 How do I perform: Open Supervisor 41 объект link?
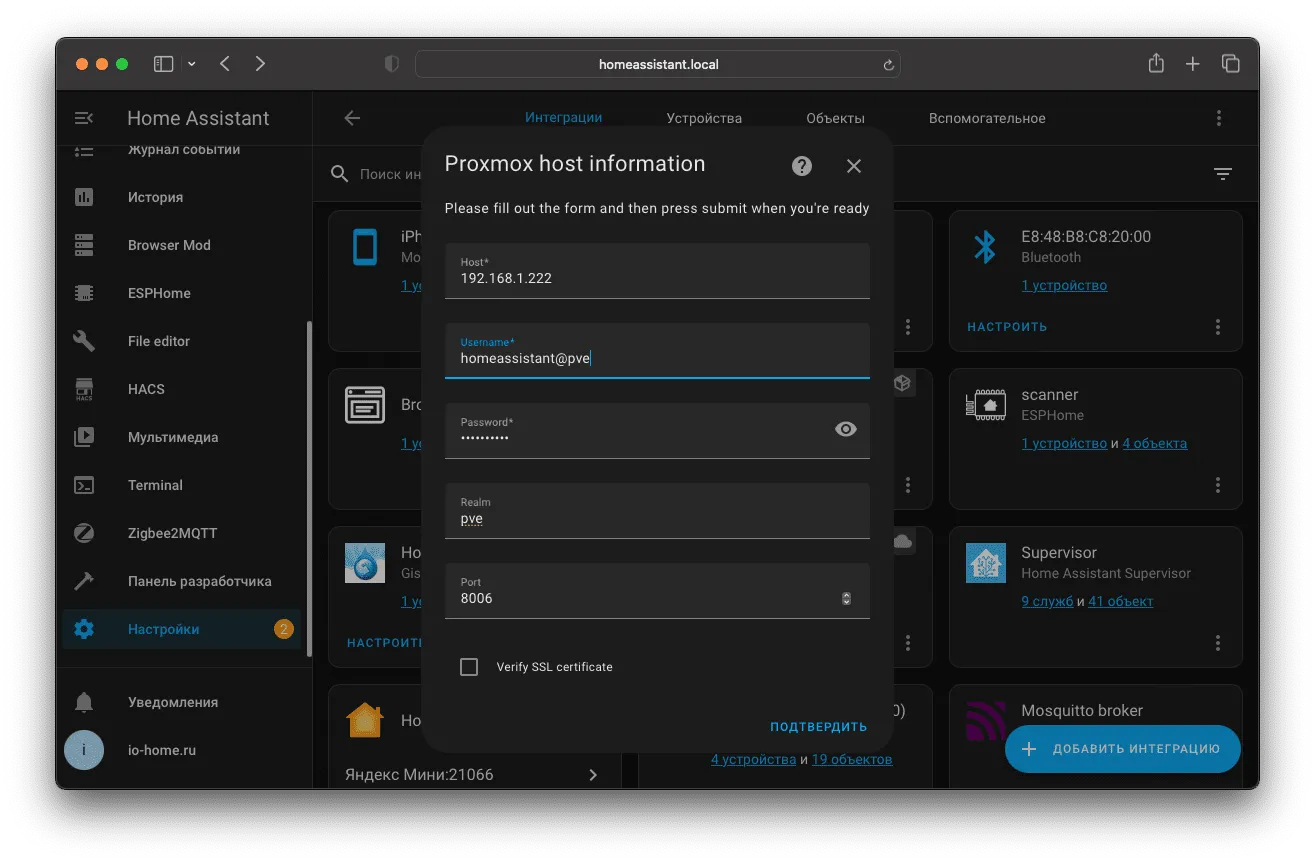pos(1121,602)
